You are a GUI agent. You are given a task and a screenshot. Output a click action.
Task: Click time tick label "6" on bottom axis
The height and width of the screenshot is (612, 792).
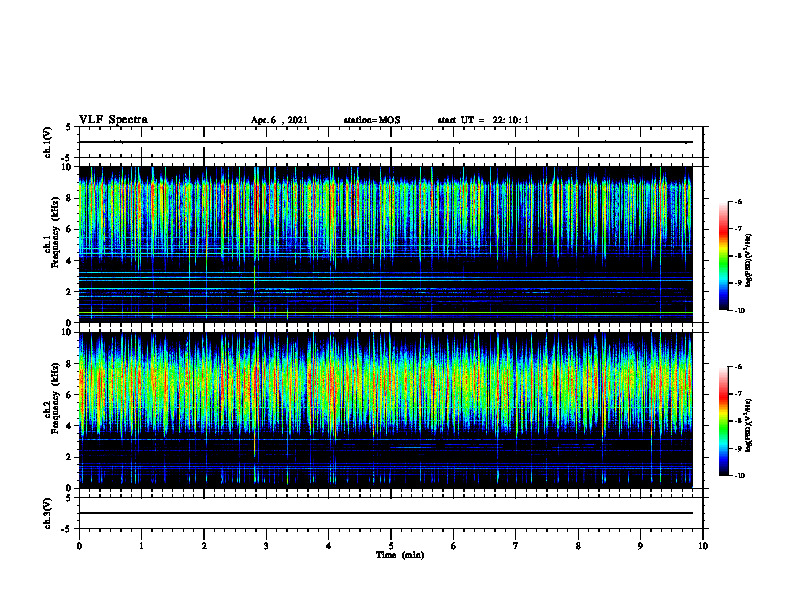(454, 546)
